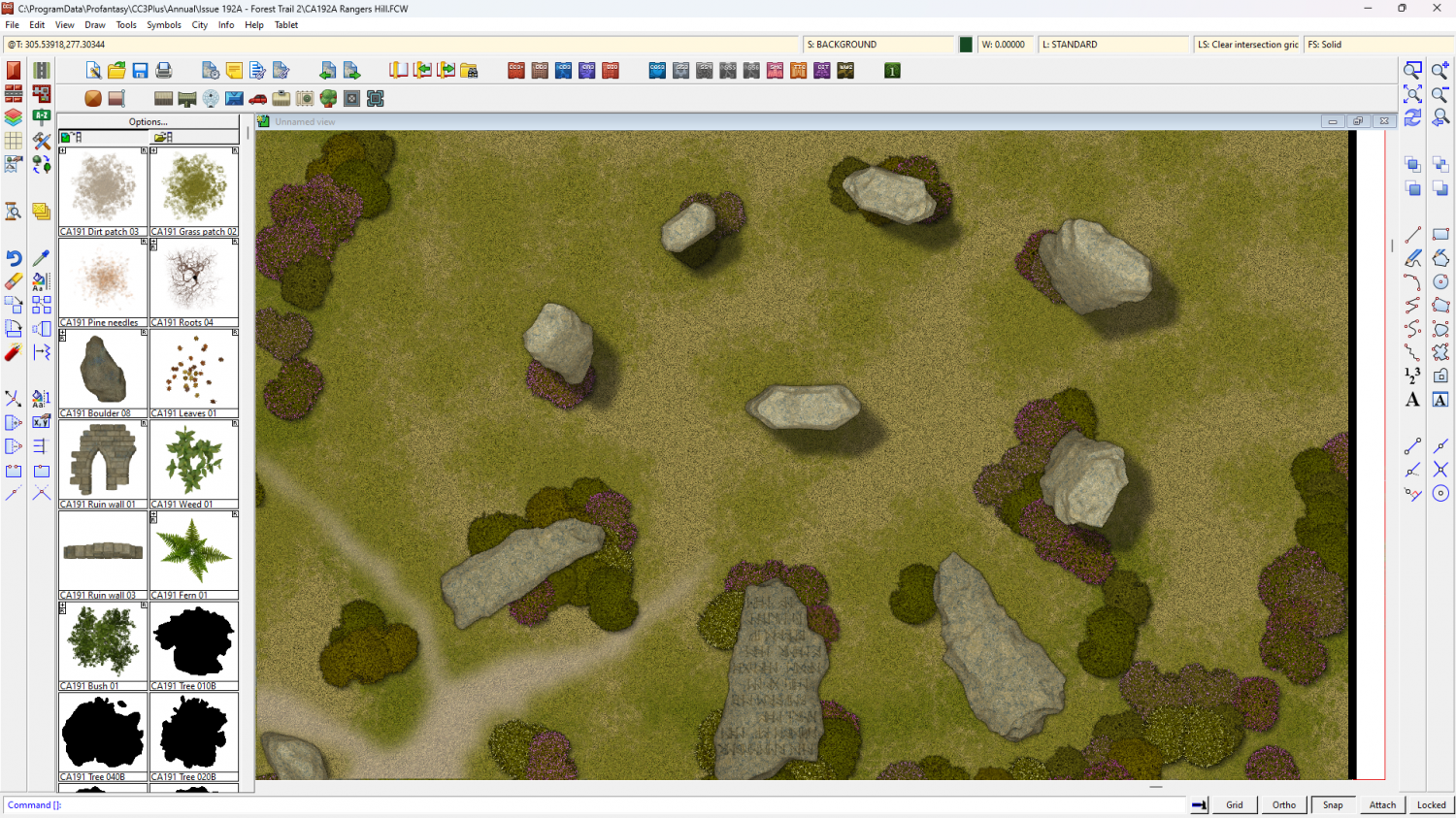
Task: Click the Options... button in symbol panel
Action: [x=149, y=121]
